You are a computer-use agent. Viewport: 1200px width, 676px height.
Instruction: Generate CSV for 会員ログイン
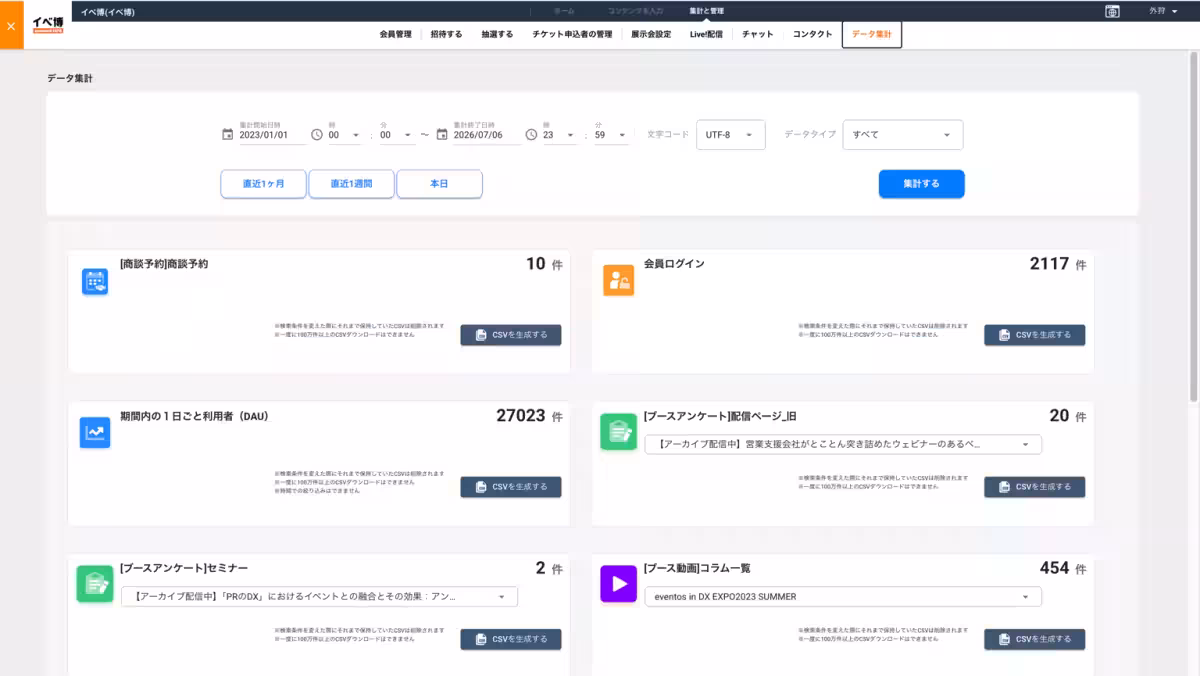pyautogui.click(x=1035, y=335)
